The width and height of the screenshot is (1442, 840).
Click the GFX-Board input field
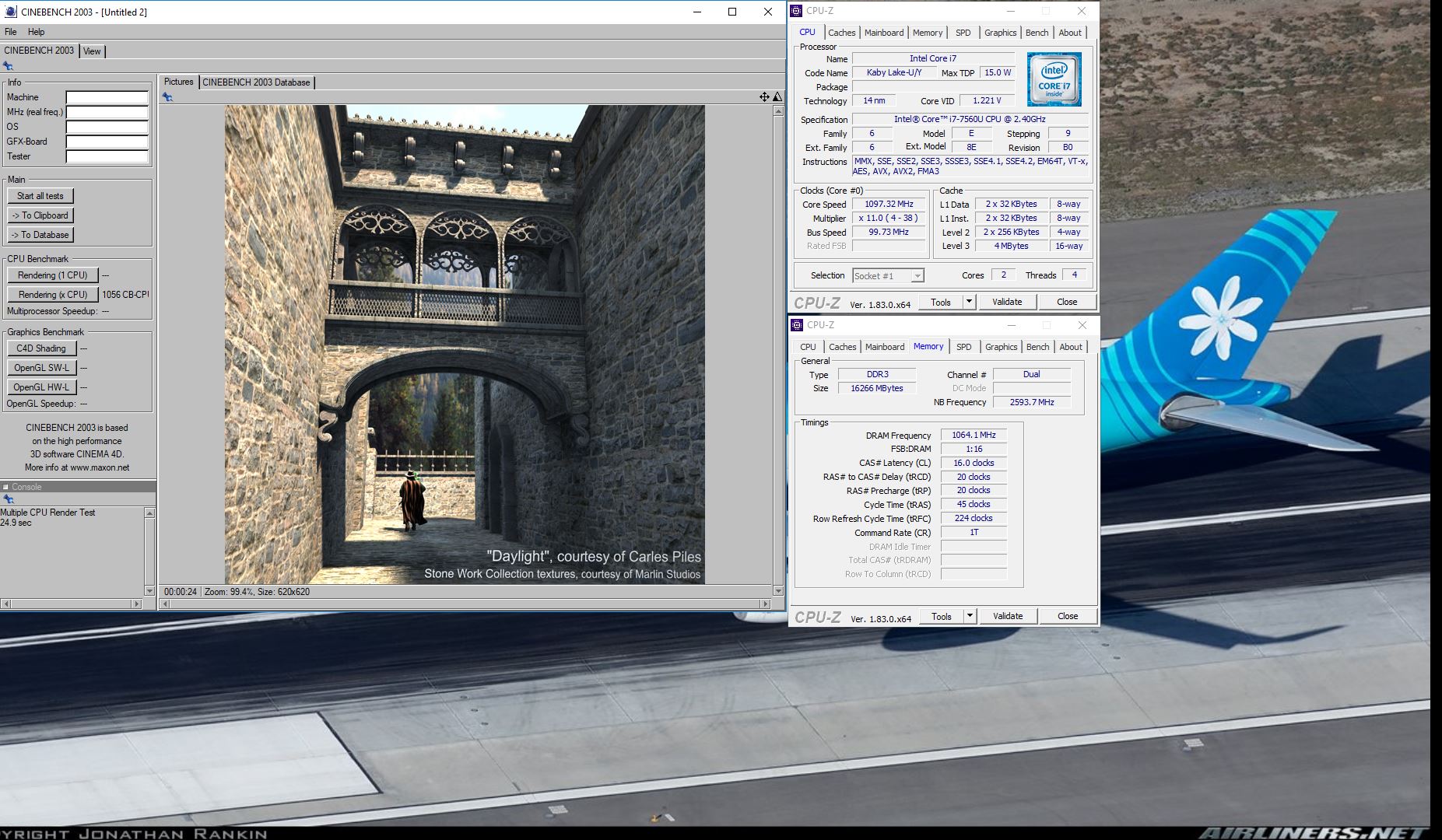pos(107,142)
